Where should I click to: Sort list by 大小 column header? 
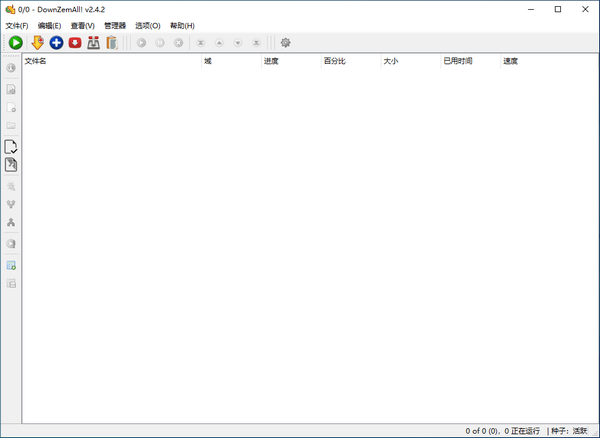click(x=410, y=61)
